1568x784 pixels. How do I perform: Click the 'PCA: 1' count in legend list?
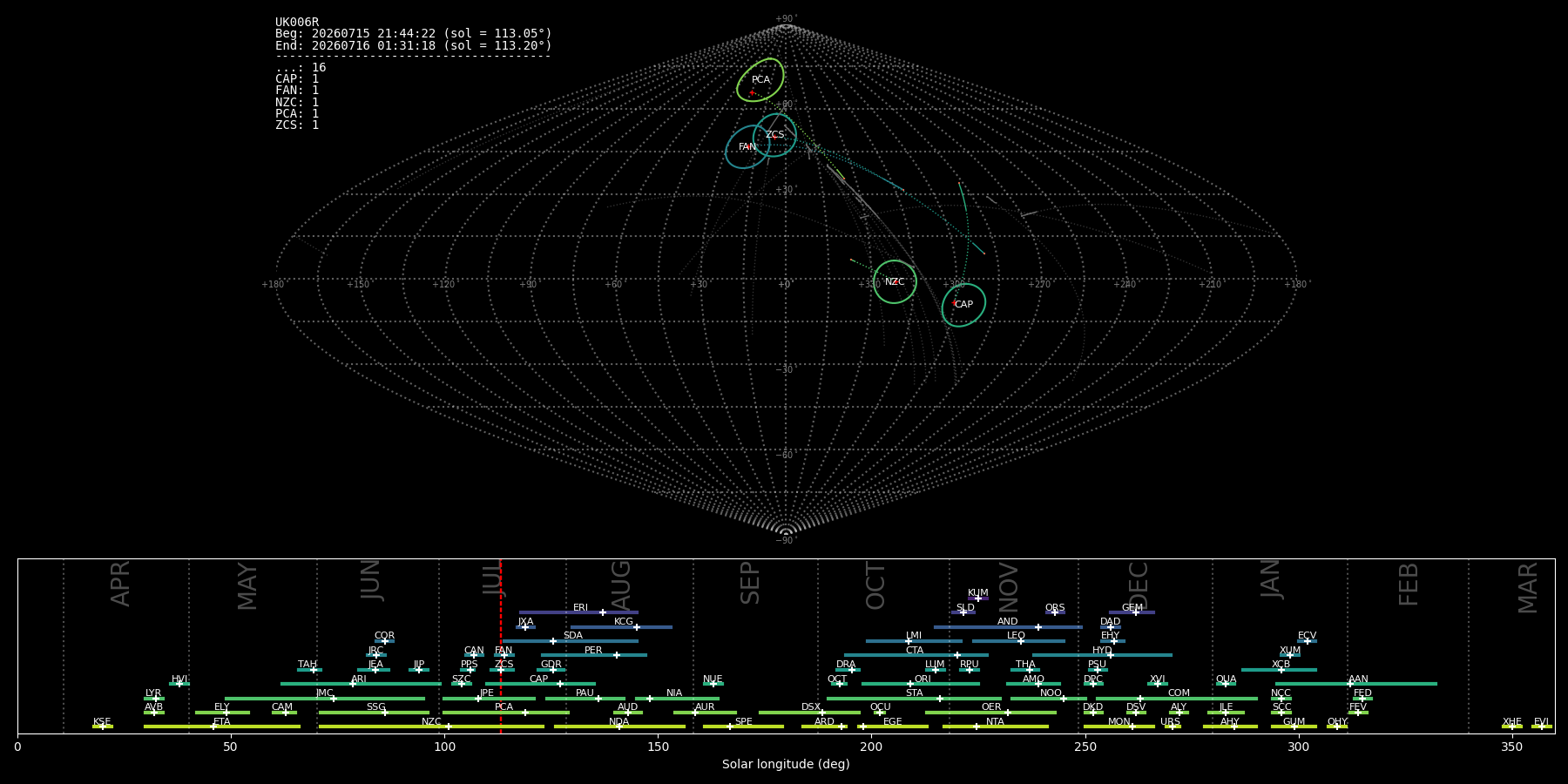[x=297, y=113]
